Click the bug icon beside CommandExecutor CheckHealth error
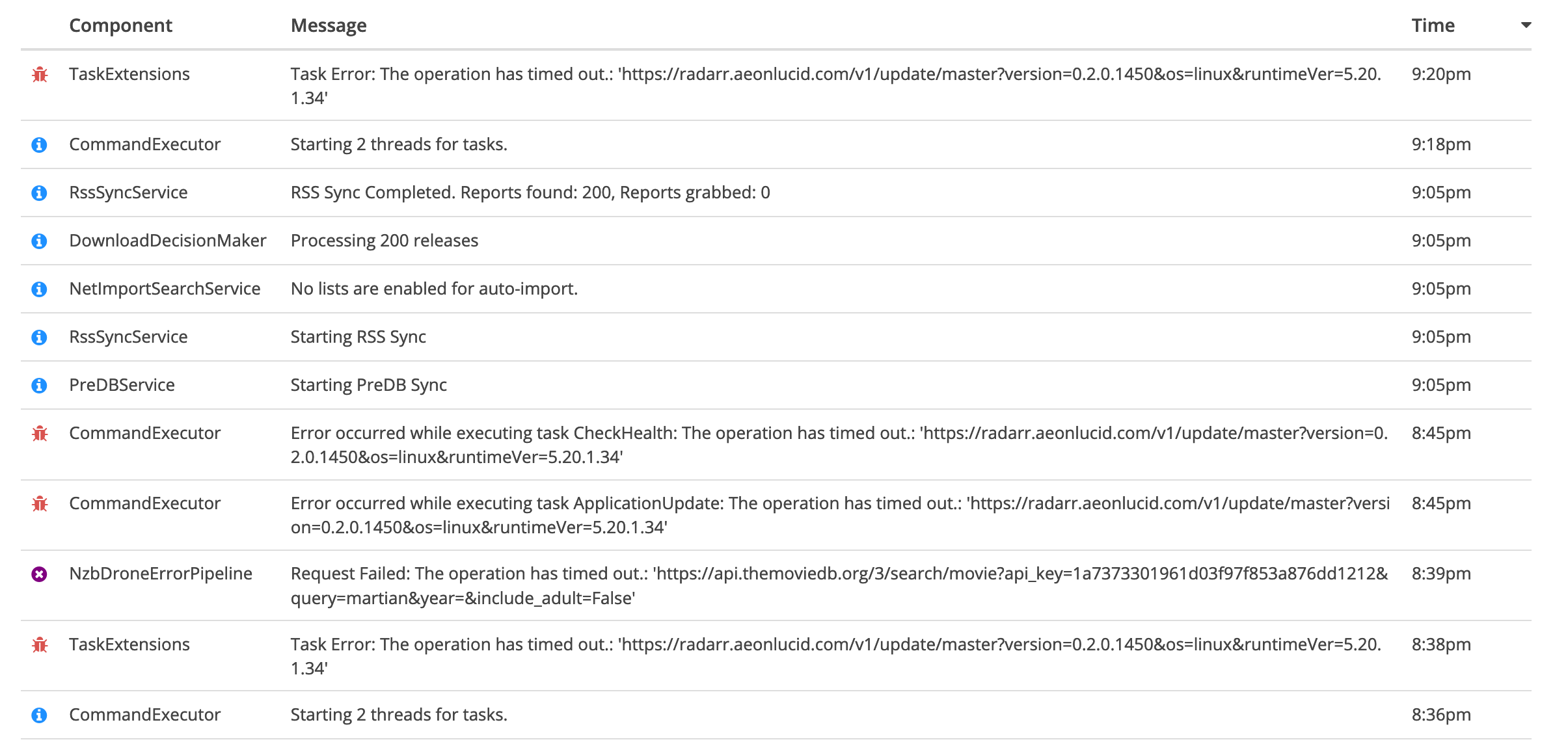This screenshot has height=744, width=1568. tap(40, 432)
